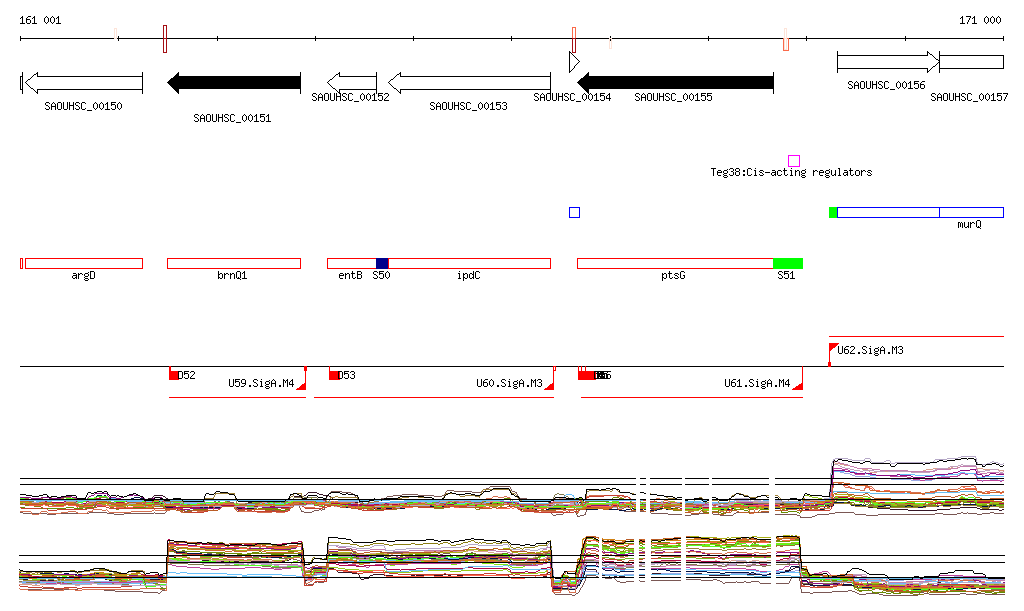Screen dimensions: 1024x611
Task: Click the 161 001 start coordinate
Action: [40, 20]
